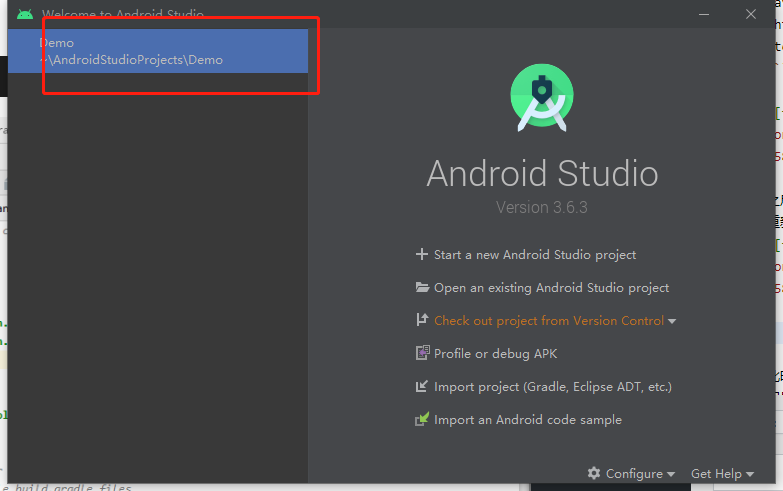
Task: Click 'Check out project from Version Control' text
Action: coord(548,321)
